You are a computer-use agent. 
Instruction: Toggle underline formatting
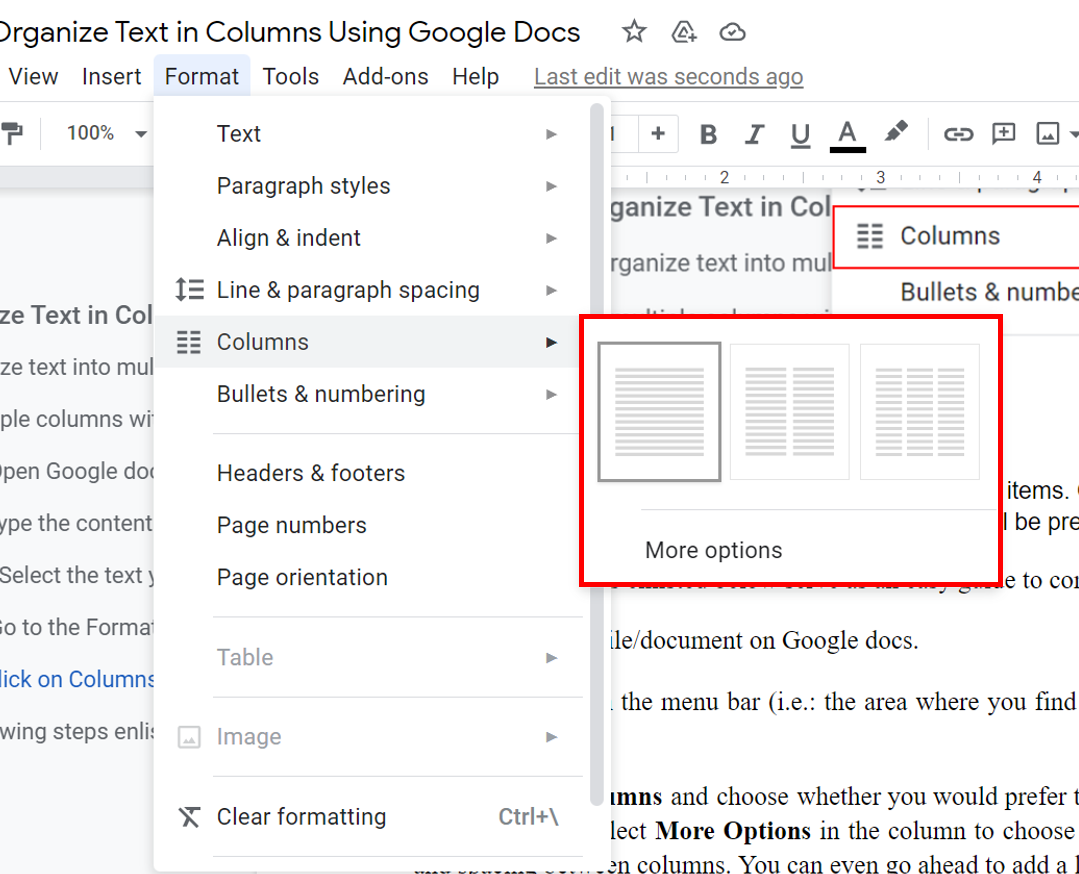[x=800, y=135]
